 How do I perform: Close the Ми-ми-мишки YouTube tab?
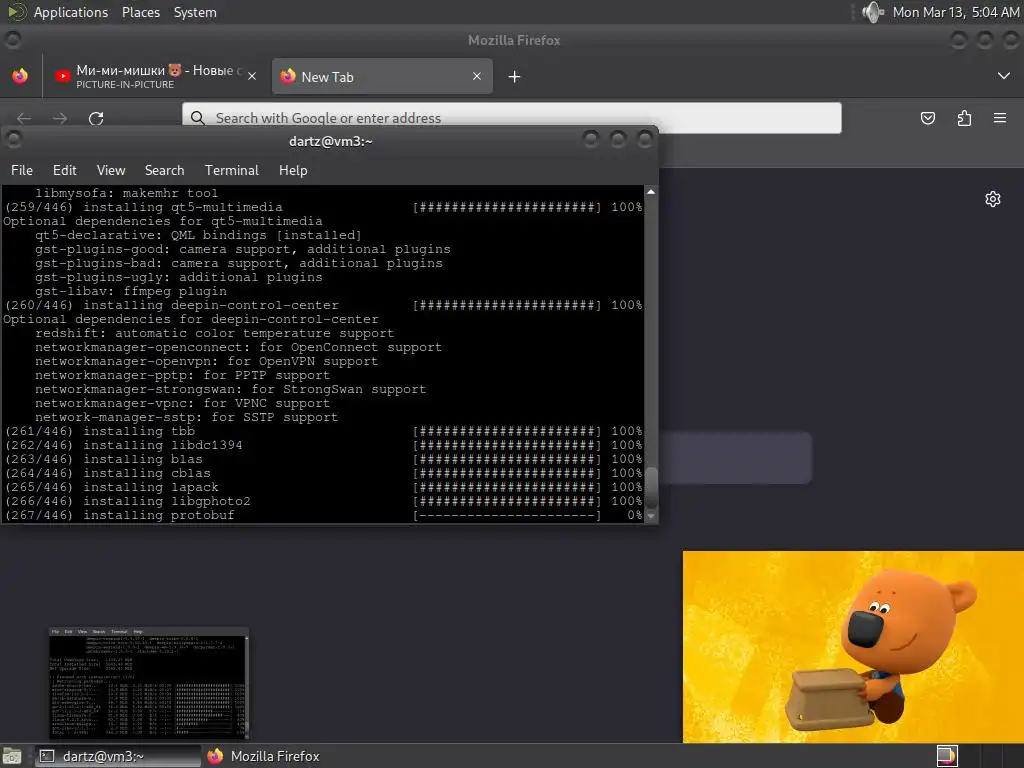click(x=251, y=76)
